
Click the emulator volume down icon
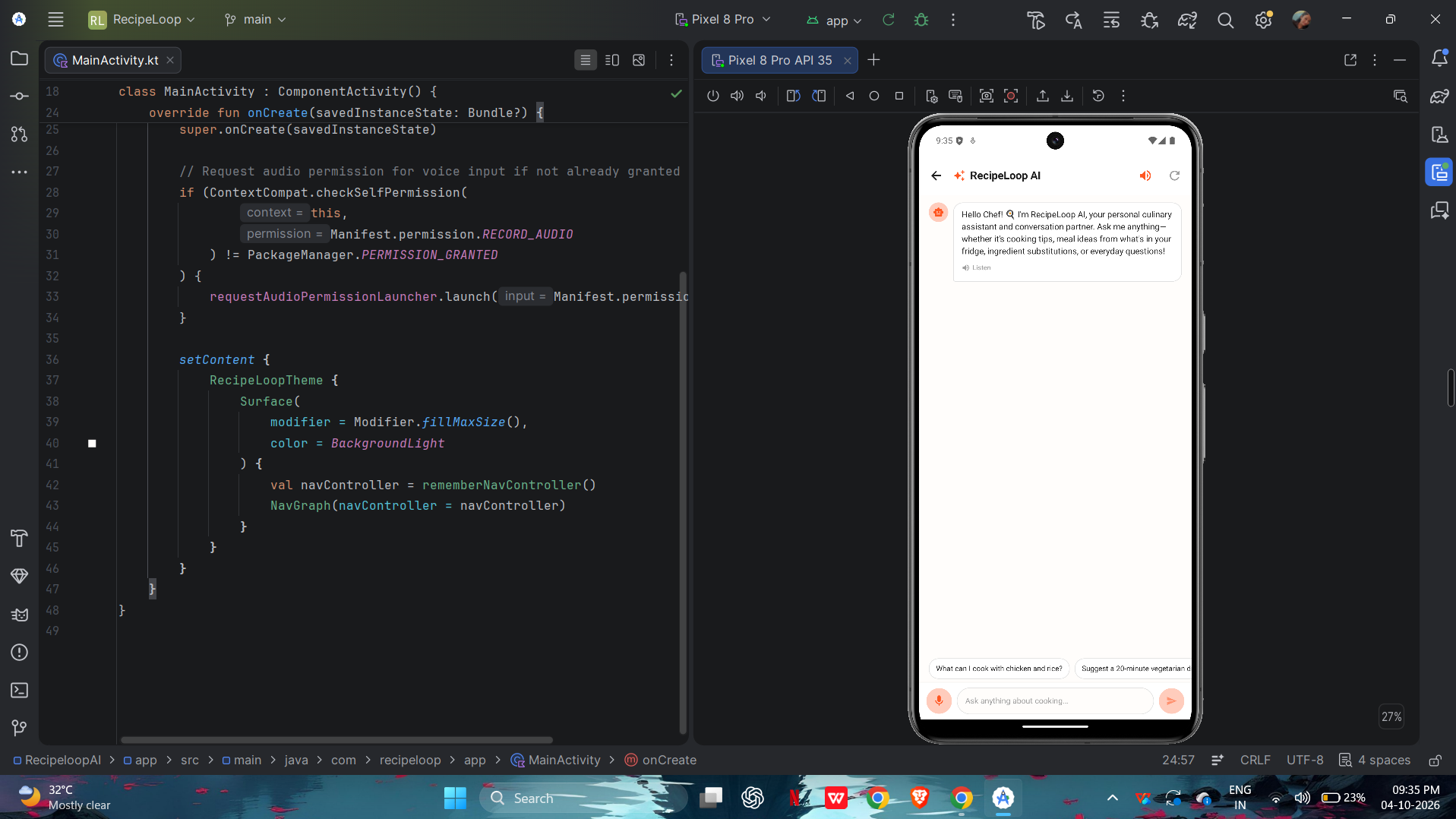click(x=761, y=96)
